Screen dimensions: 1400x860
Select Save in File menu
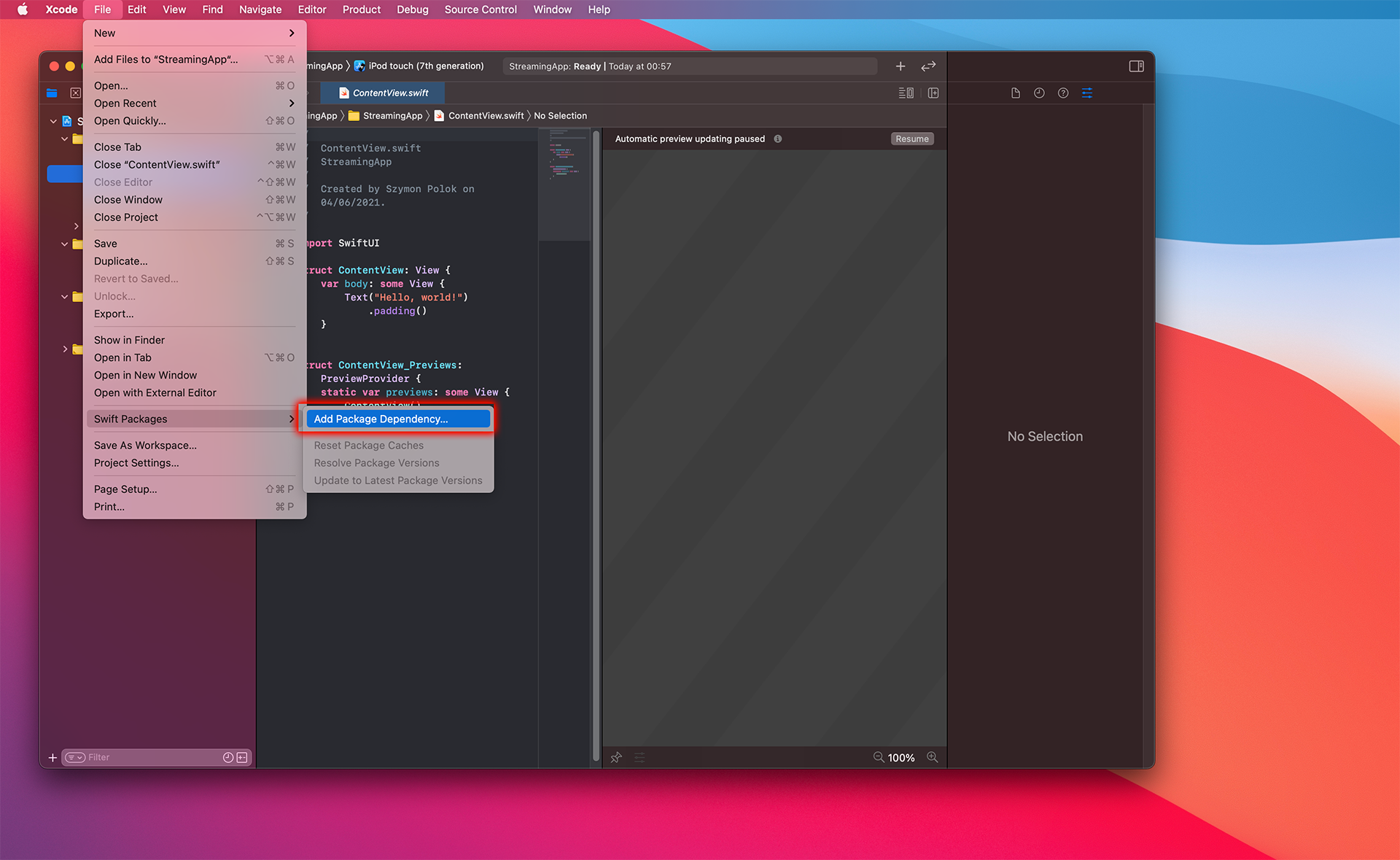195,243
